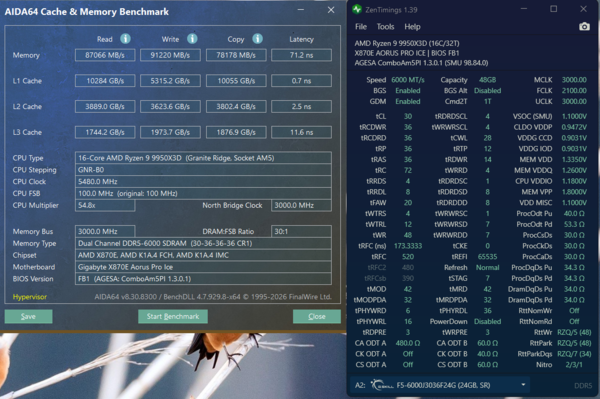Click the CPU FSB 100.0 MHz field
This screenshot has width=600, height=399.
click(203, 194)
